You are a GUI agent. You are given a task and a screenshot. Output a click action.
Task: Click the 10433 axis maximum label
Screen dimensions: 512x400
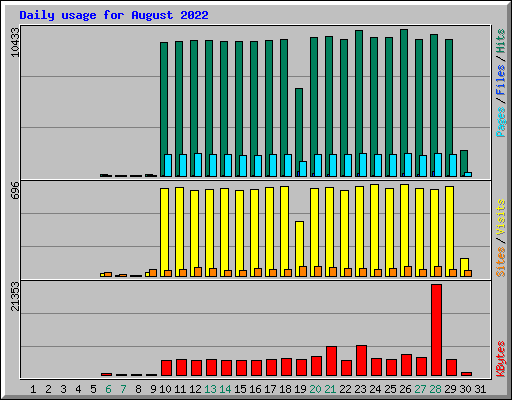click(x=15, y=42)
